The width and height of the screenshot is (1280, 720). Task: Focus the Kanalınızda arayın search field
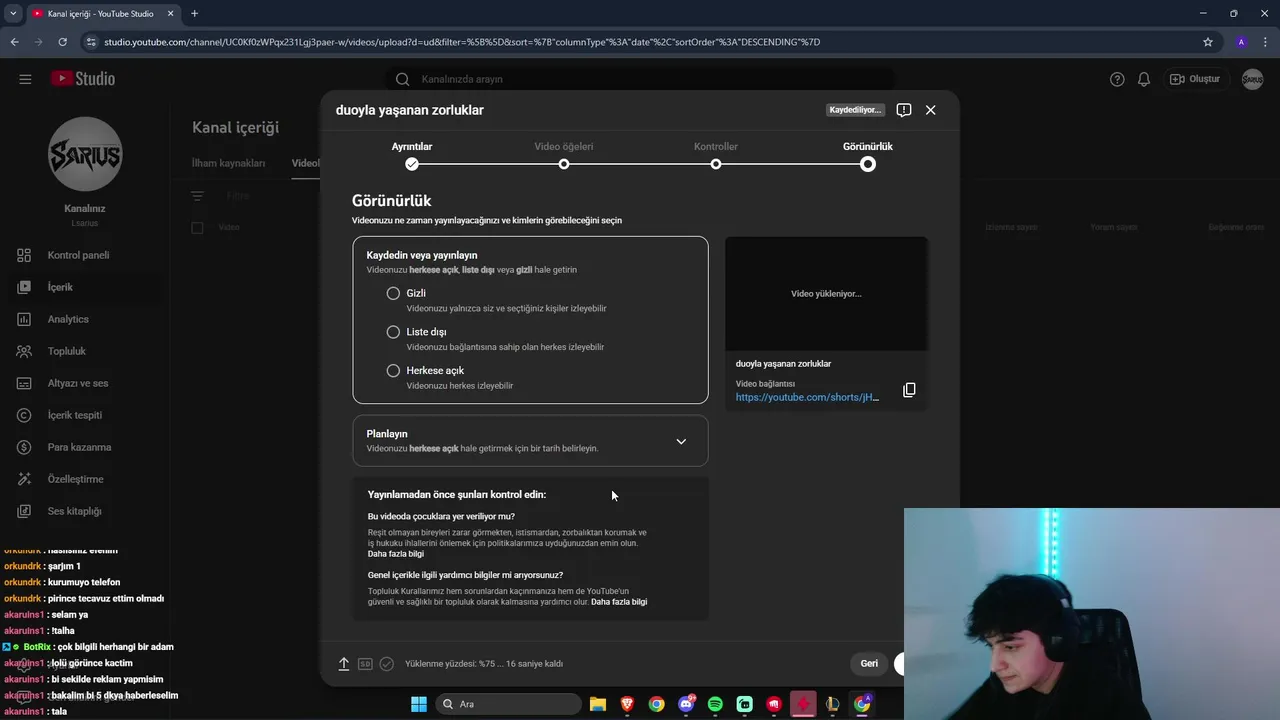pyautogui.click(x=640, y=79)
